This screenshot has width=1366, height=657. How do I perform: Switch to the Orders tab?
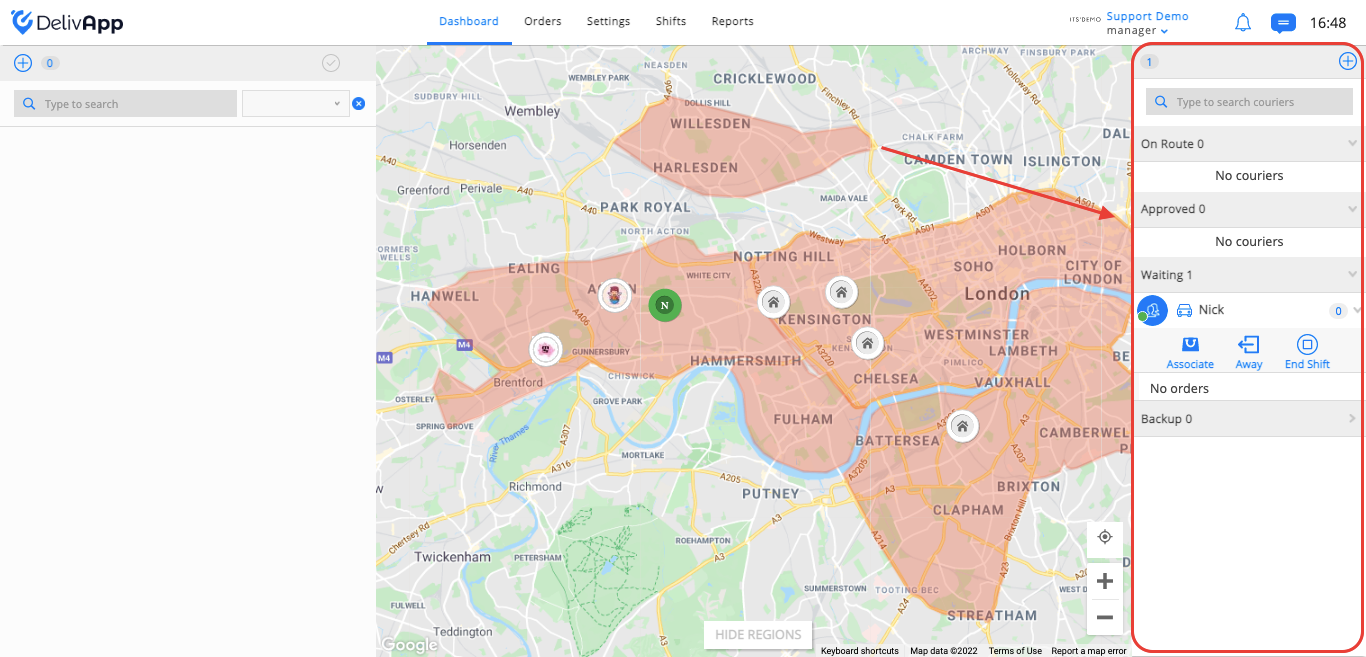click(x=543, y=21)
